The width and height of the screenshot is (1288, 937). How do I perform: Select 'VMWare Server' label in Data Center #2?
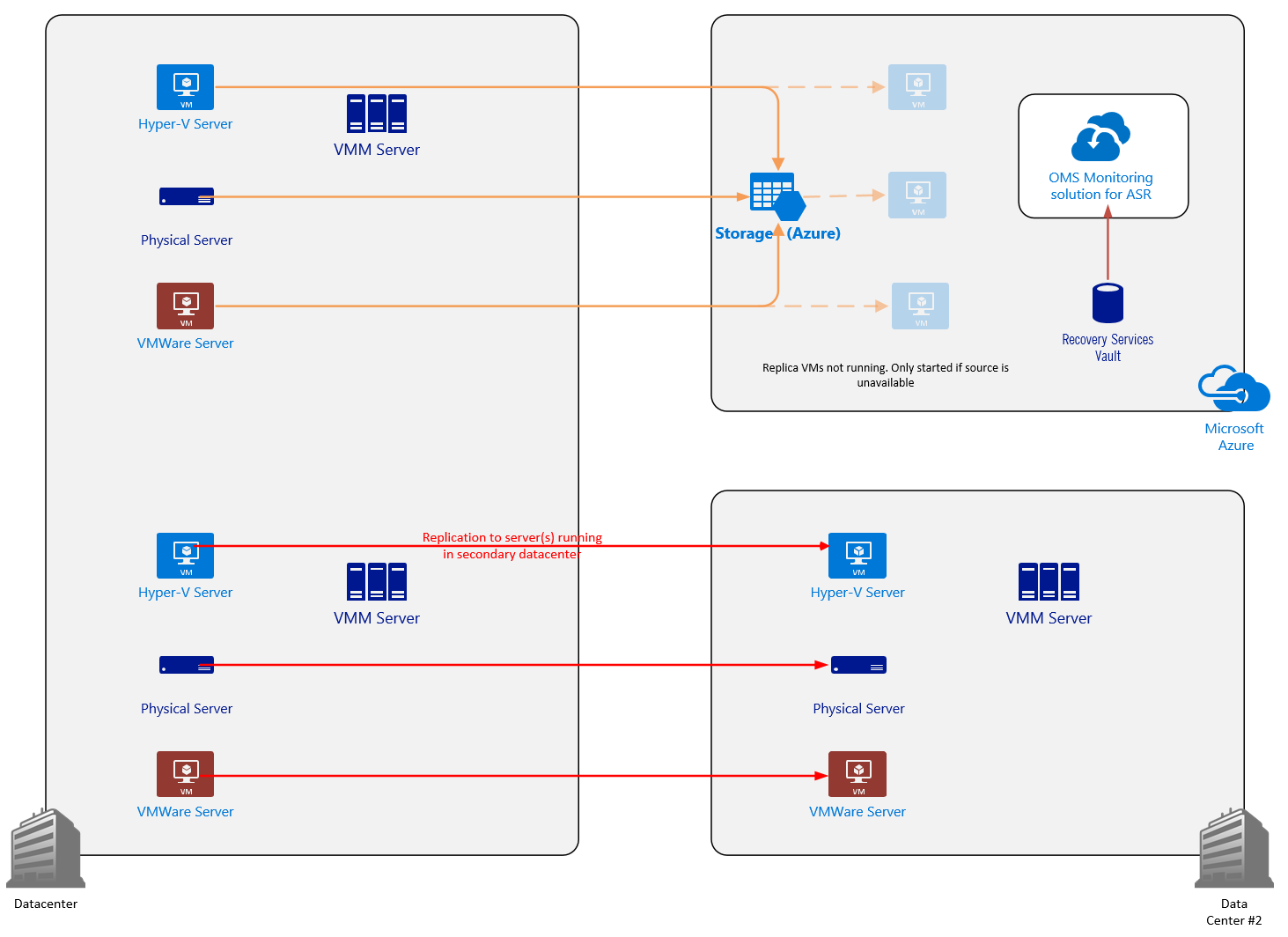tap(857, 812)
